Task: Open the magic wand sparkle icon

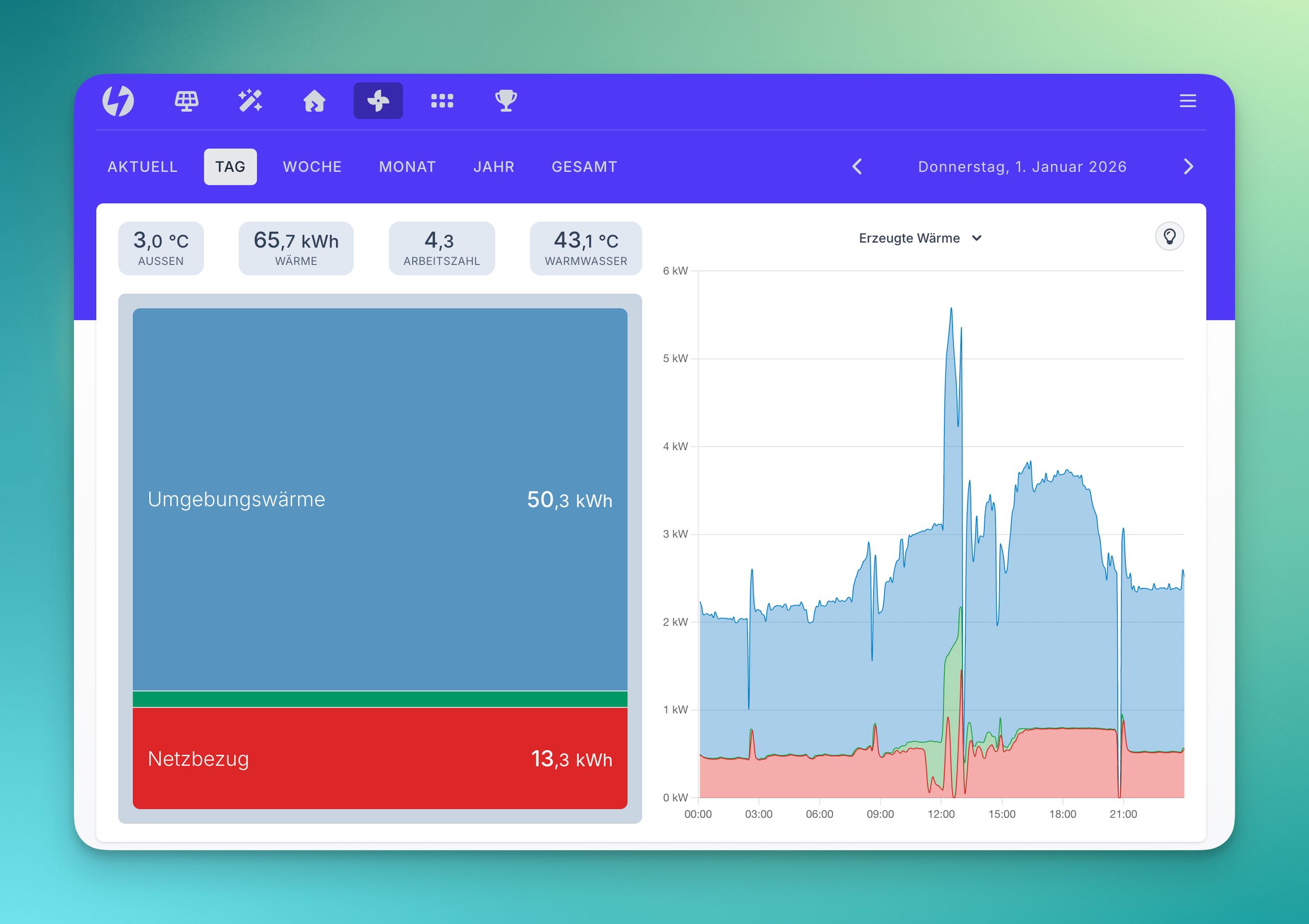Action: click(250, 101)
